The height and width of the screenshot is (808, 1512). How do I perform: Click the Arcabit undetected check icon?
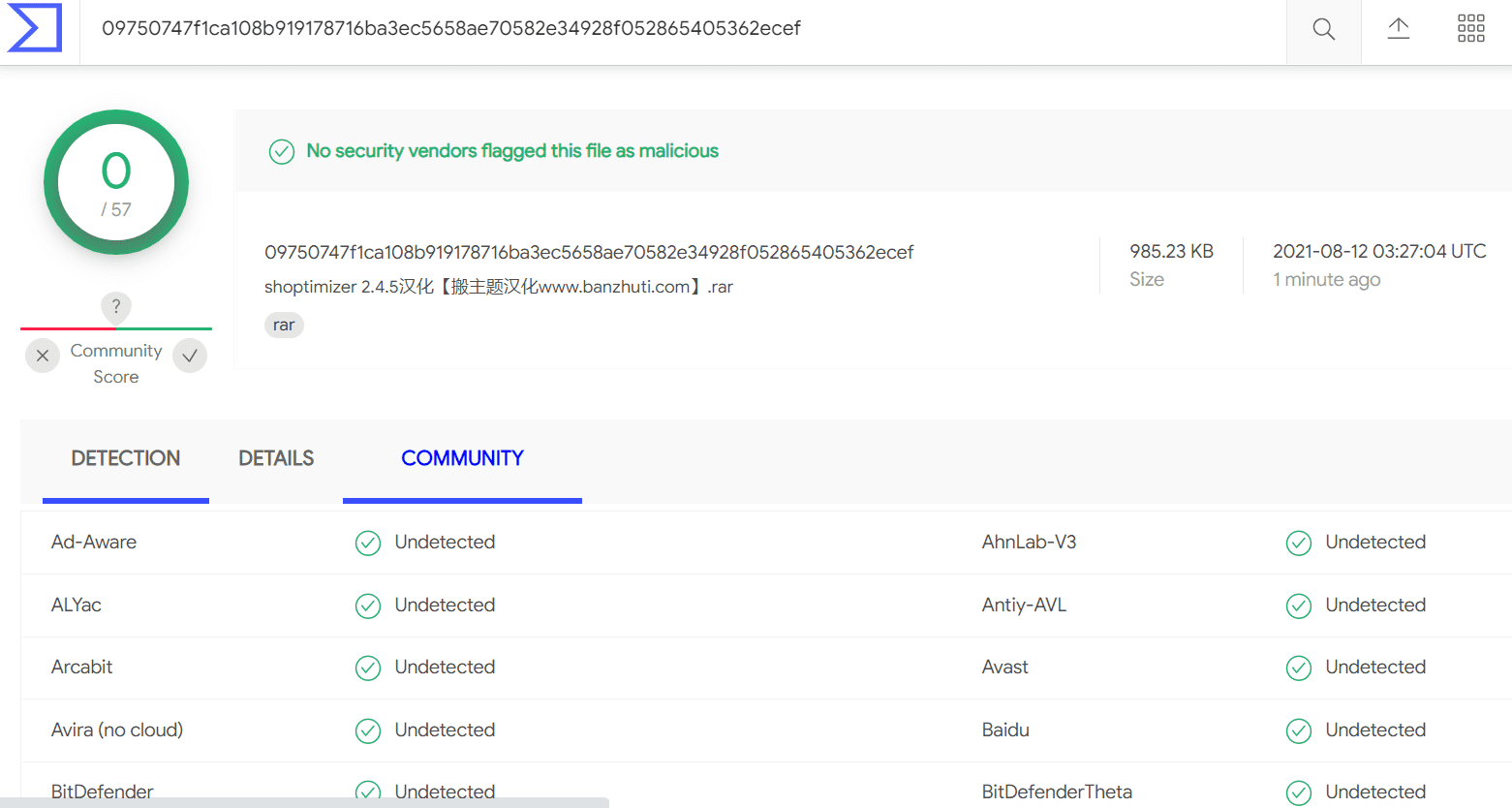point(368,668)
